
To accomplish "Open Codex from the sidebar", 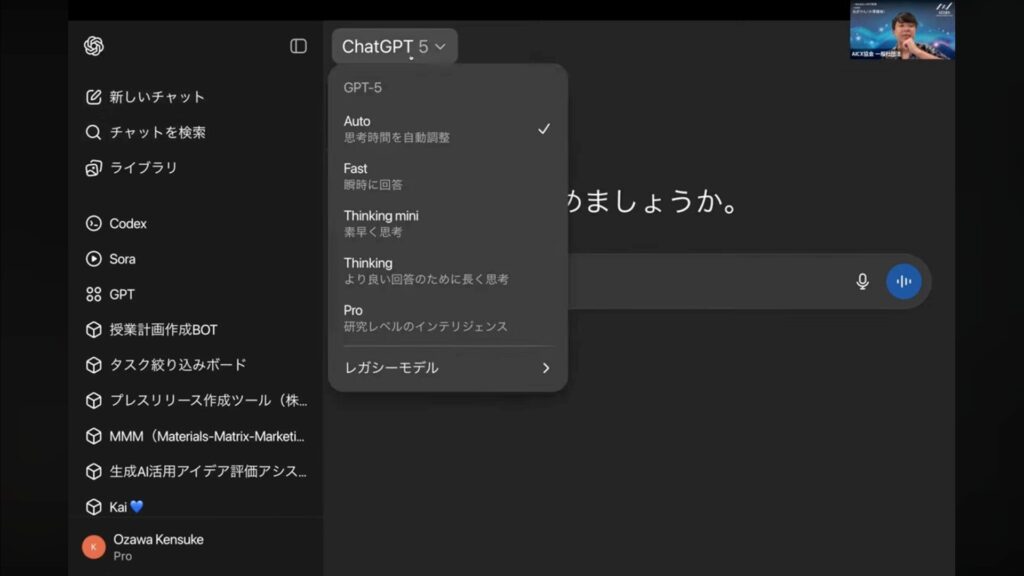I will click(127, 224).
